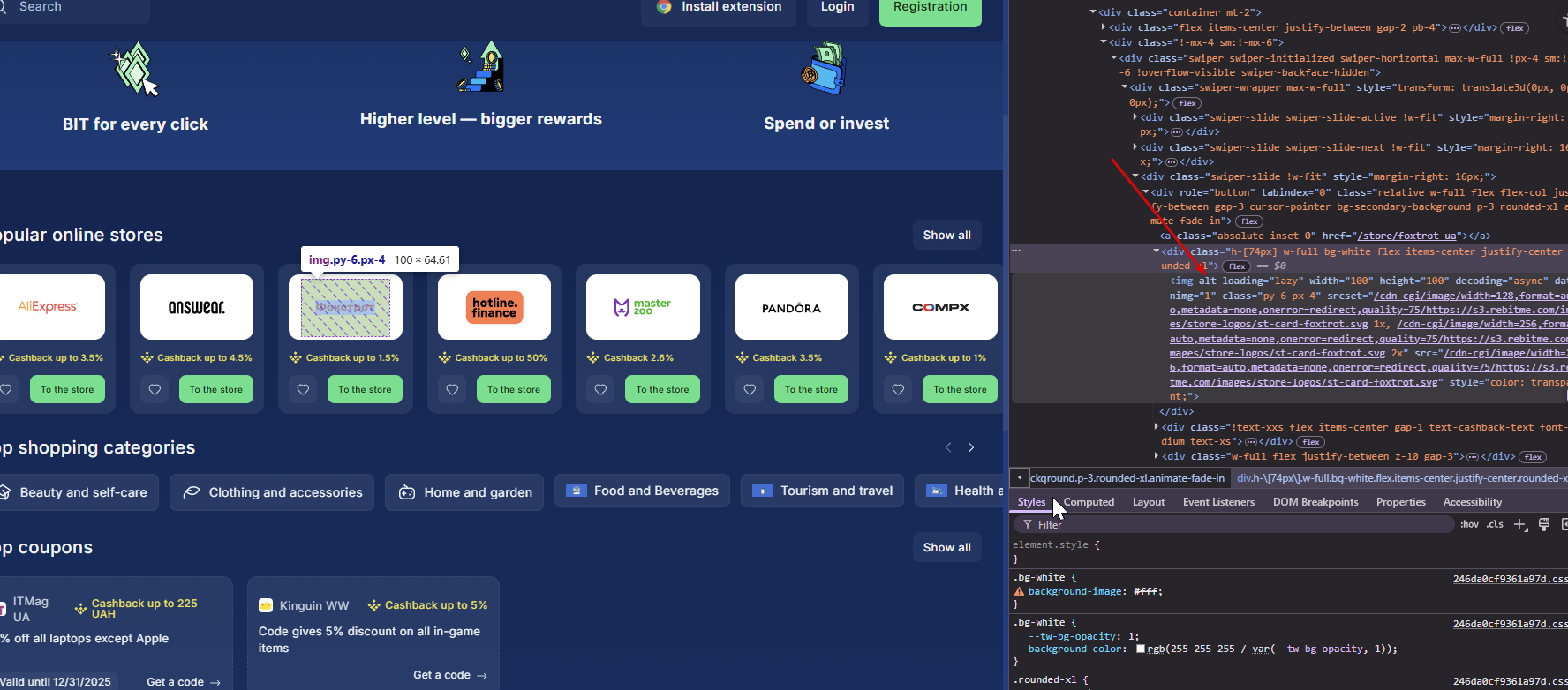This screenshot has width=1568, height=690.
Task: Open stylesheet link beside .rounded-xl rule
Action: [x=1510, y=681]
